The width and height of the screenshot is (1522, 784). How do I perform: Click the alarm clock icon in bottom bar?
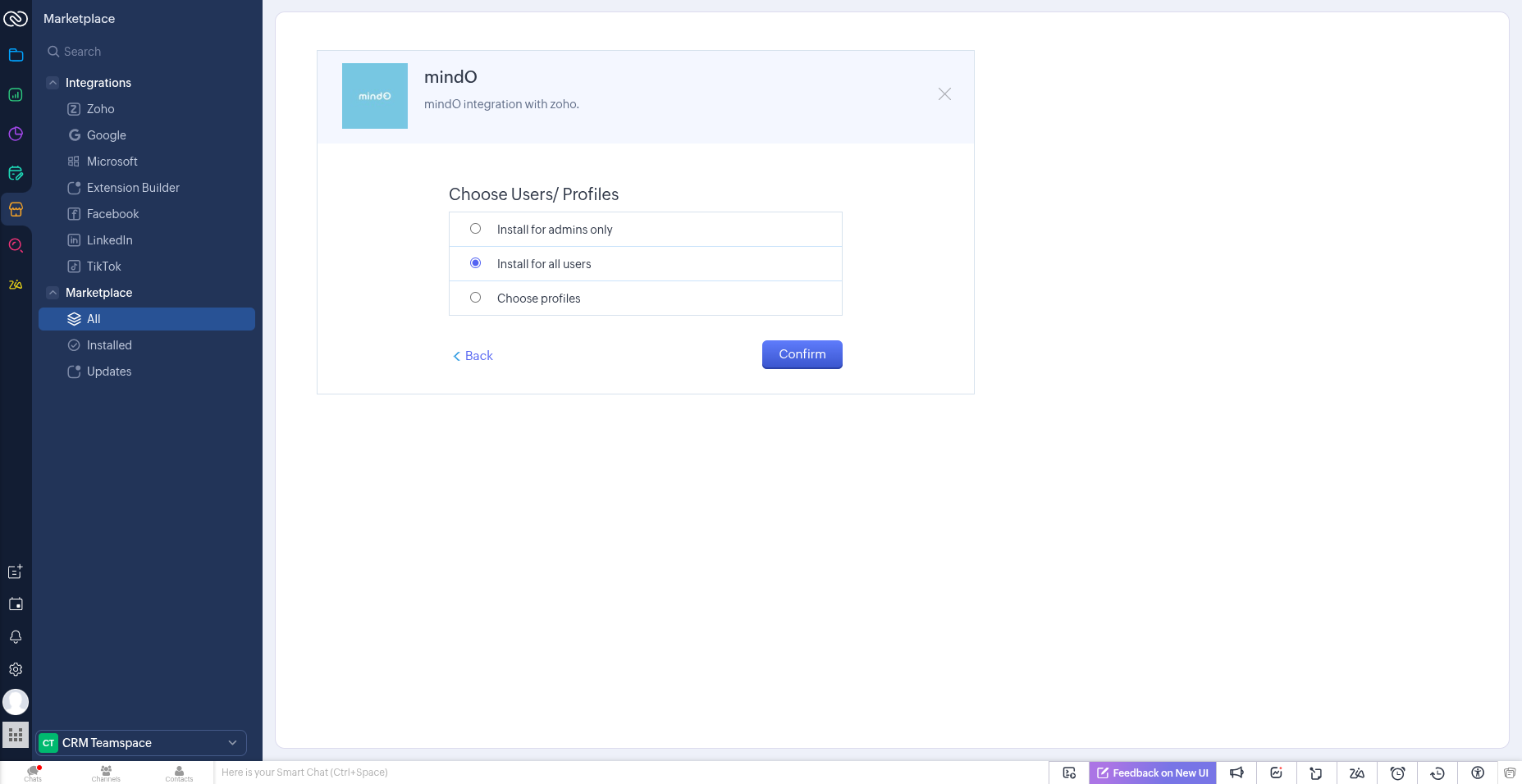pyautogui.click(x=1397, y=773)
